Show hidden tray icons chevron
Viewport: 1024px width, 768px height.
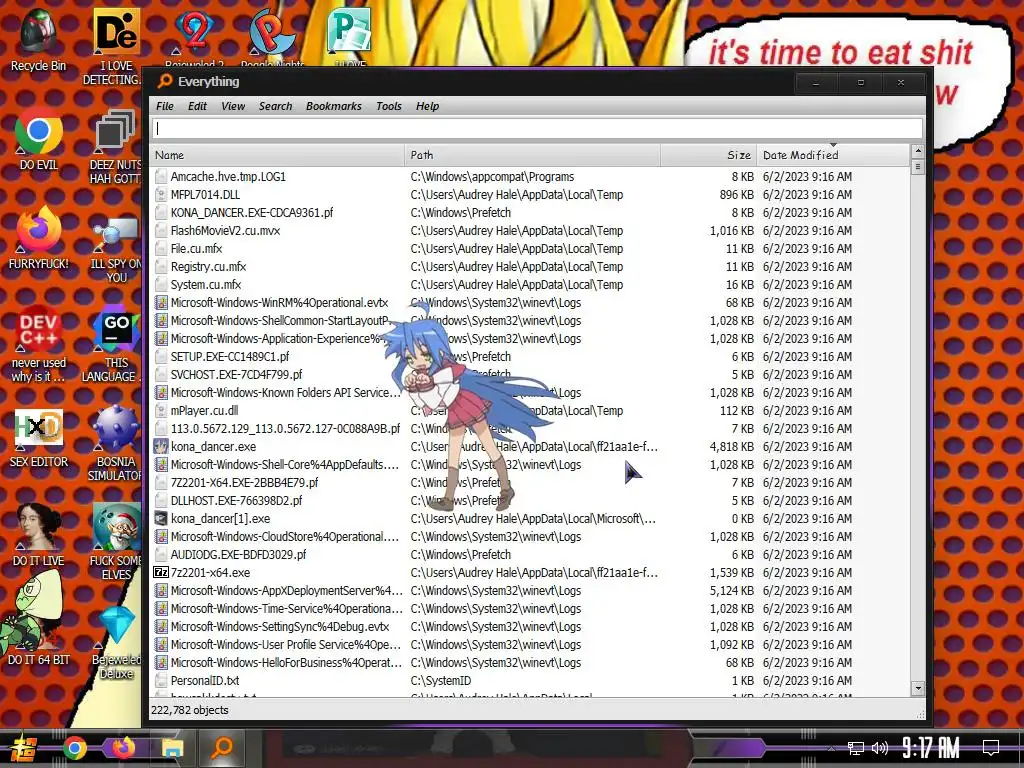pyautogui.click(x=831, y=748)
